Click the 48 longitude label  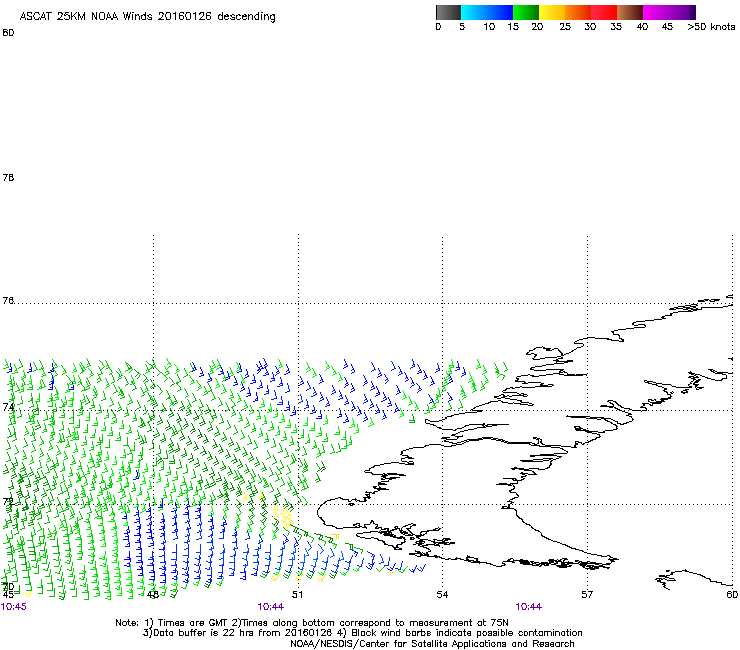coord(152,595)
